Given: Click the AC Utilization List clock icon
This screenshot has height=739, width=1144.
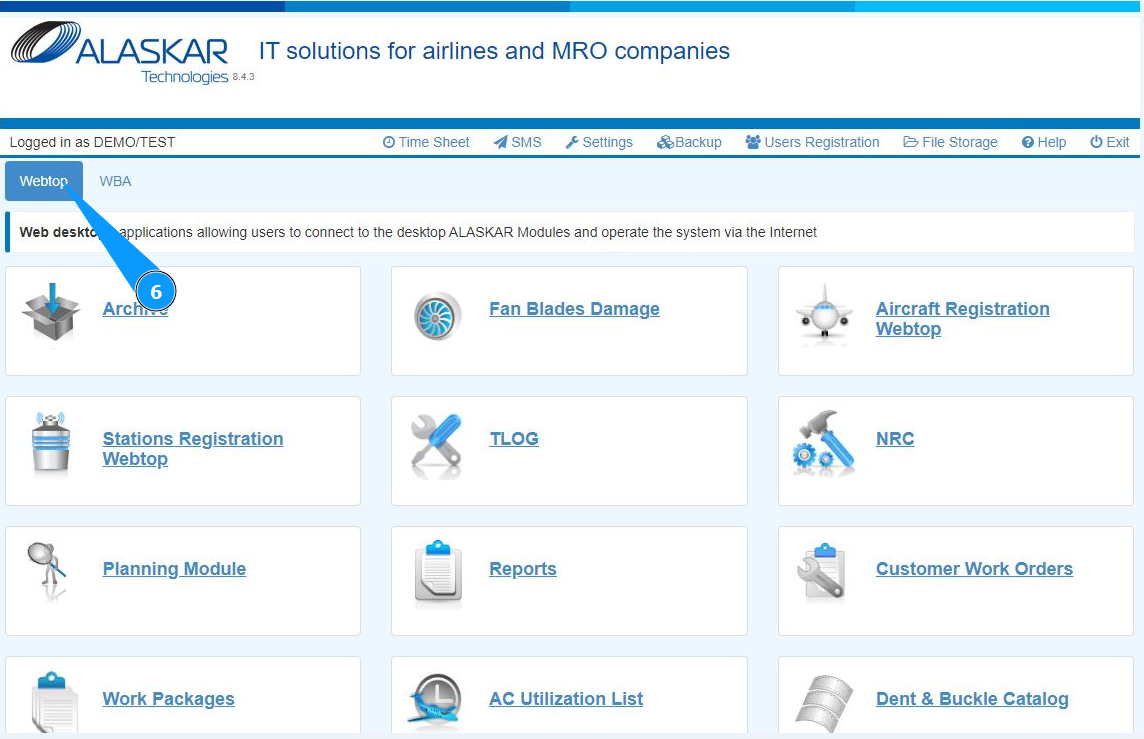Looking at the screenshot, I should pos(435,700).
